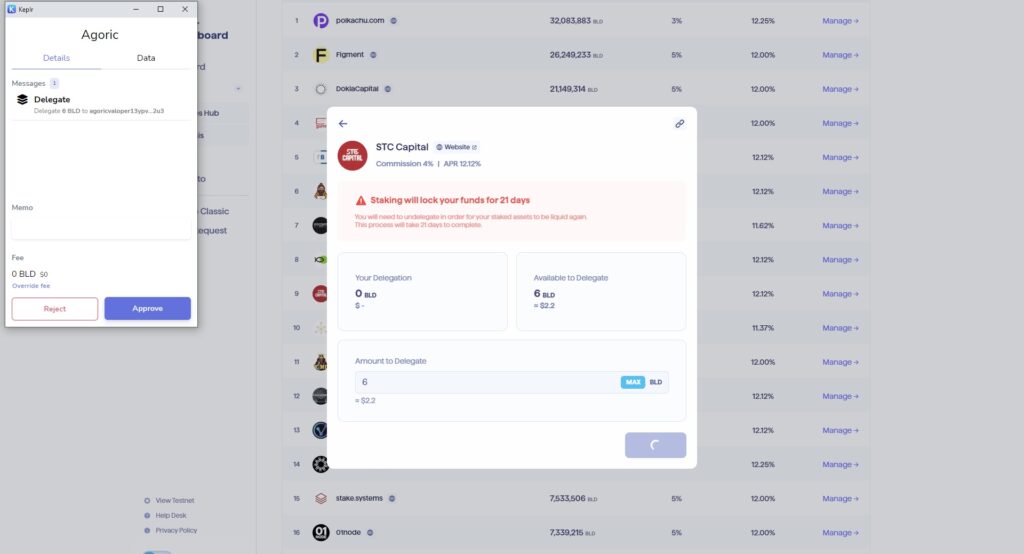Click the Override fee link
The width and height of the screenshot is (1024, 554).
[x=30, y=286]
